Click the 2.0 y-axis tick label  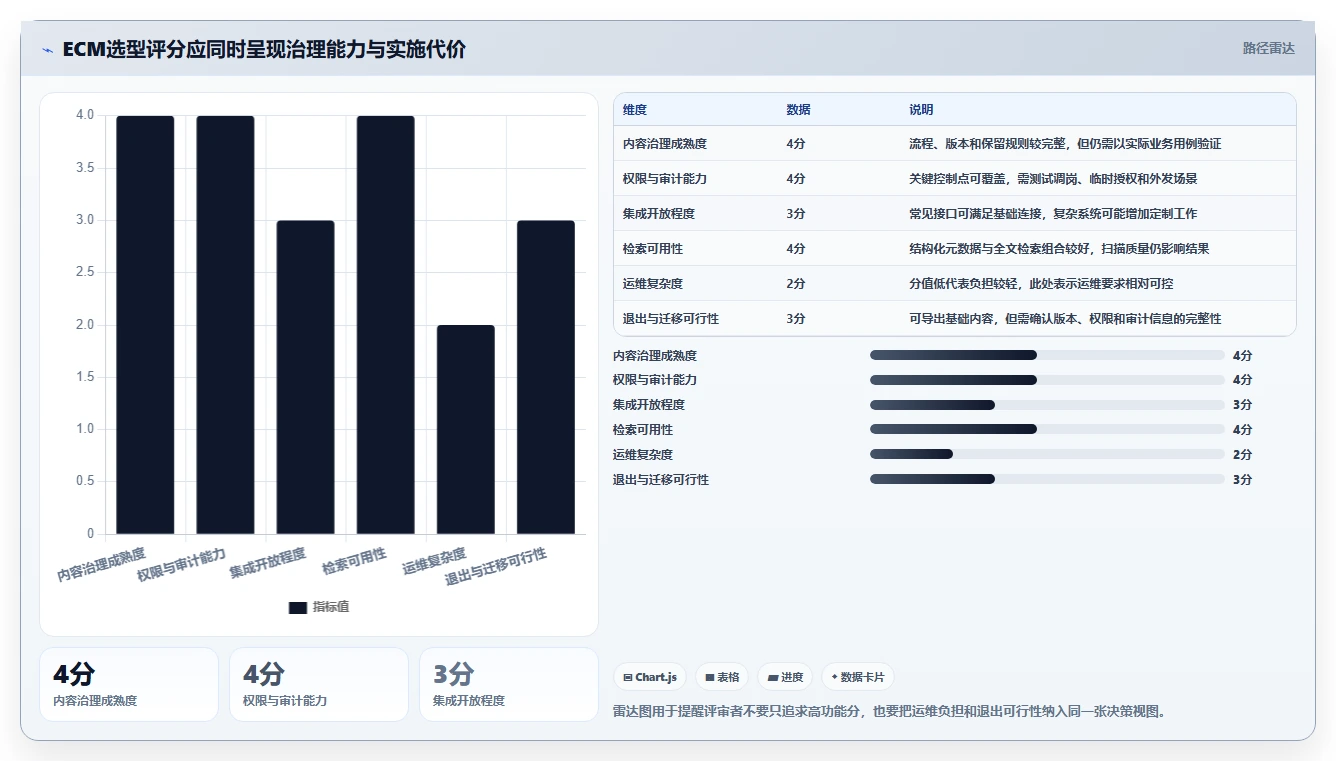[85, 325]
